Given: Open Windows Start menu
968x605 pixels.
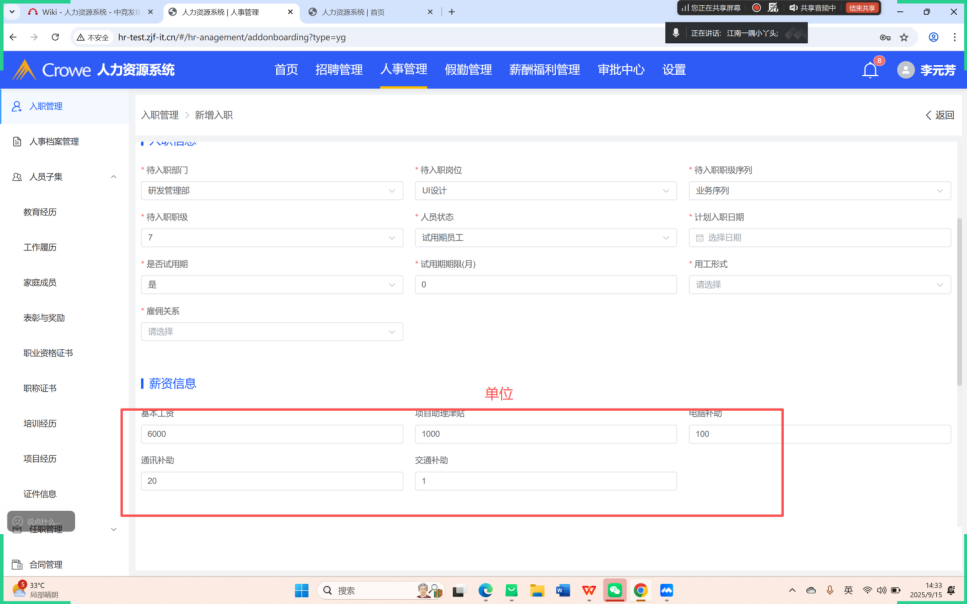Looking at the screenshot, I should 301,590.
